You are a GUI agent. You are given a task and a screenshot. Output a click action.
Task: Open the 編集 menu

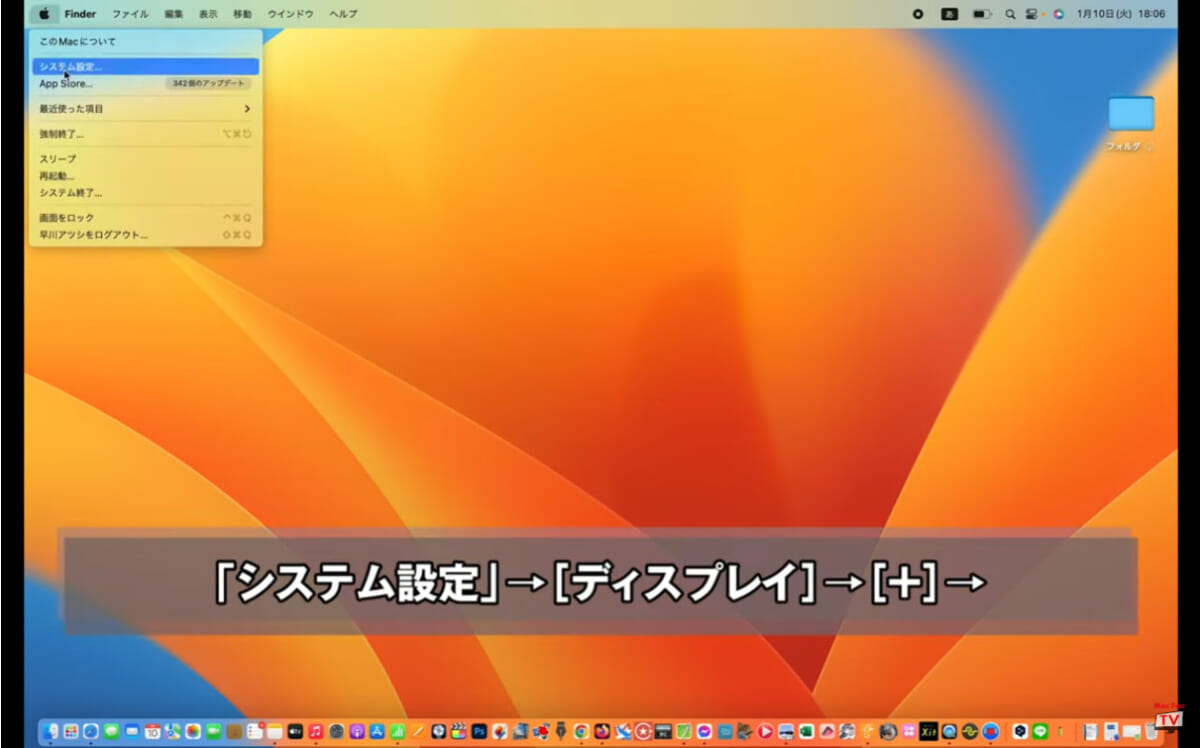[174, 14]
